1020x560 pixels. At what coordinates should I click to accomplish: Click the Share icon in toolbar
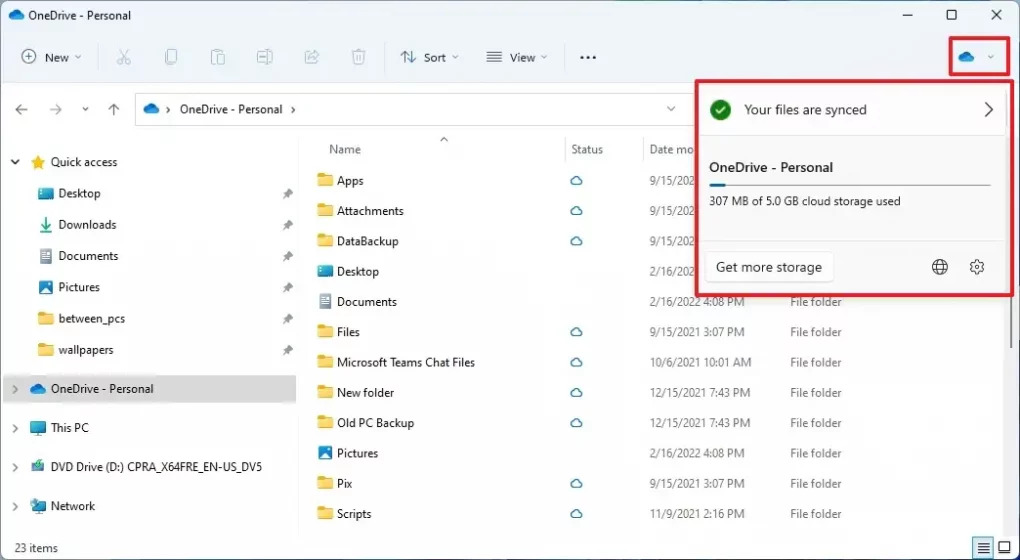[x=312, y=57]
